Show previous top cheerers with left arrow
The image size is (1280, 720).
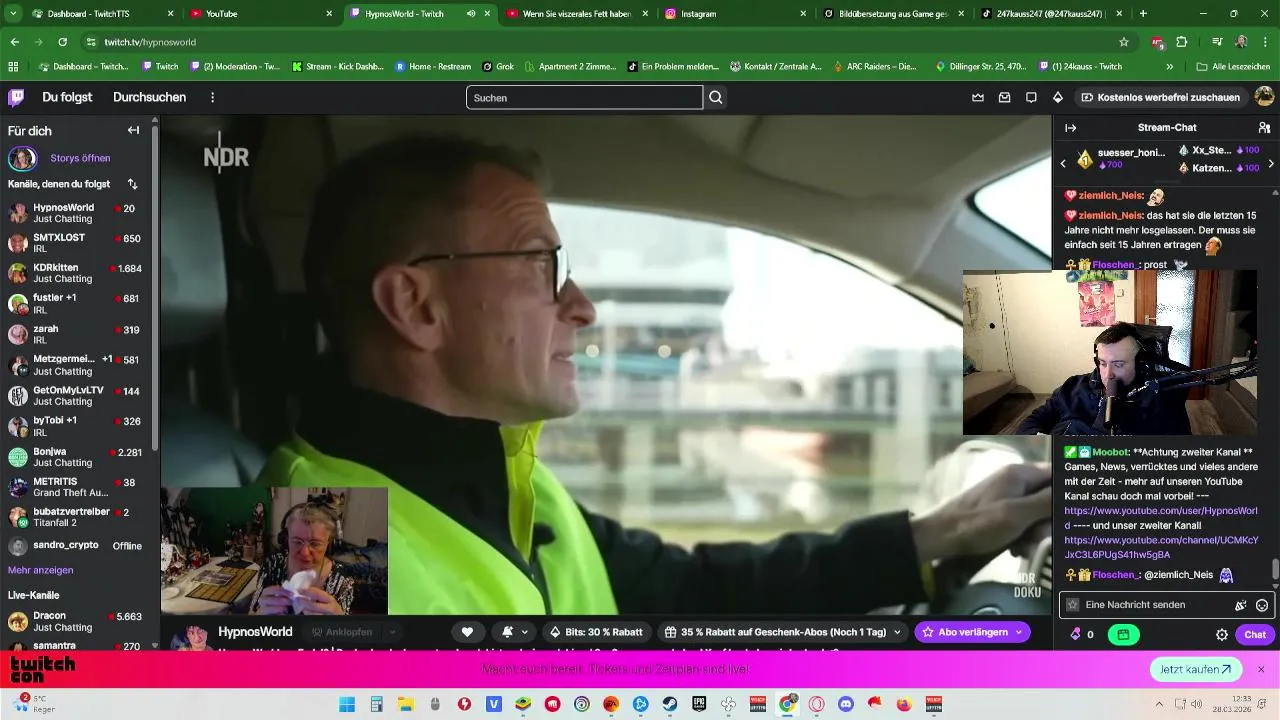[x=1063, y=163]
